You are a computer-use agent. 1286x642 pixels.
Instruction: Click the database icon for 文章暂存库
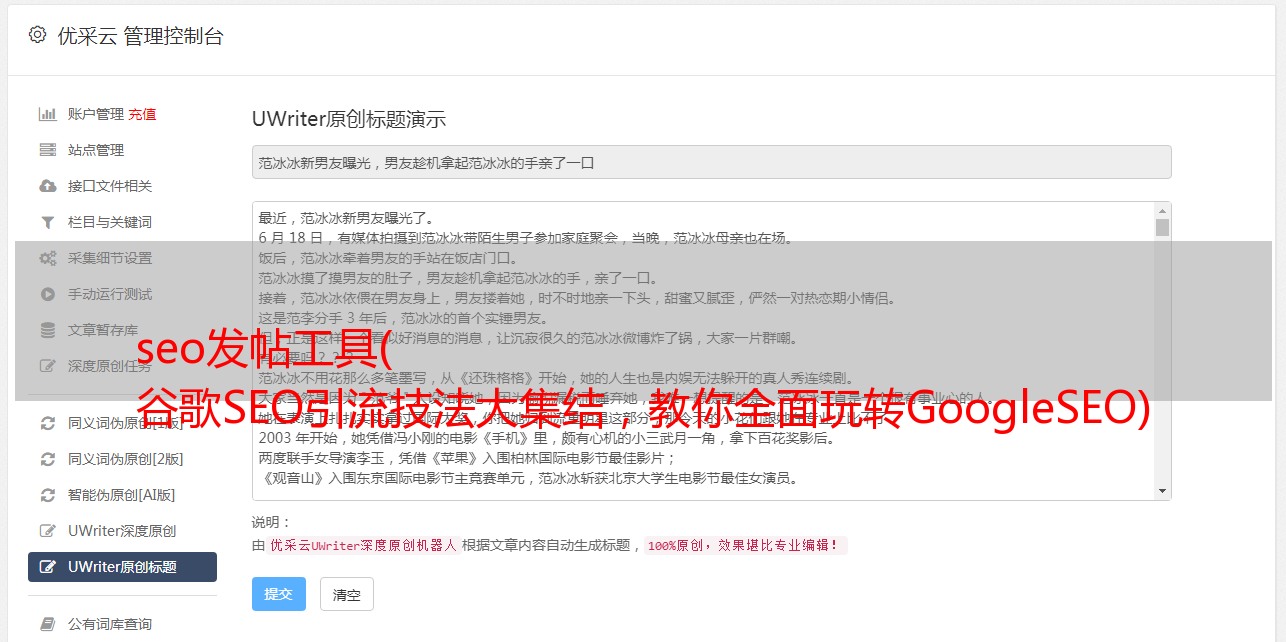(47, 330)
